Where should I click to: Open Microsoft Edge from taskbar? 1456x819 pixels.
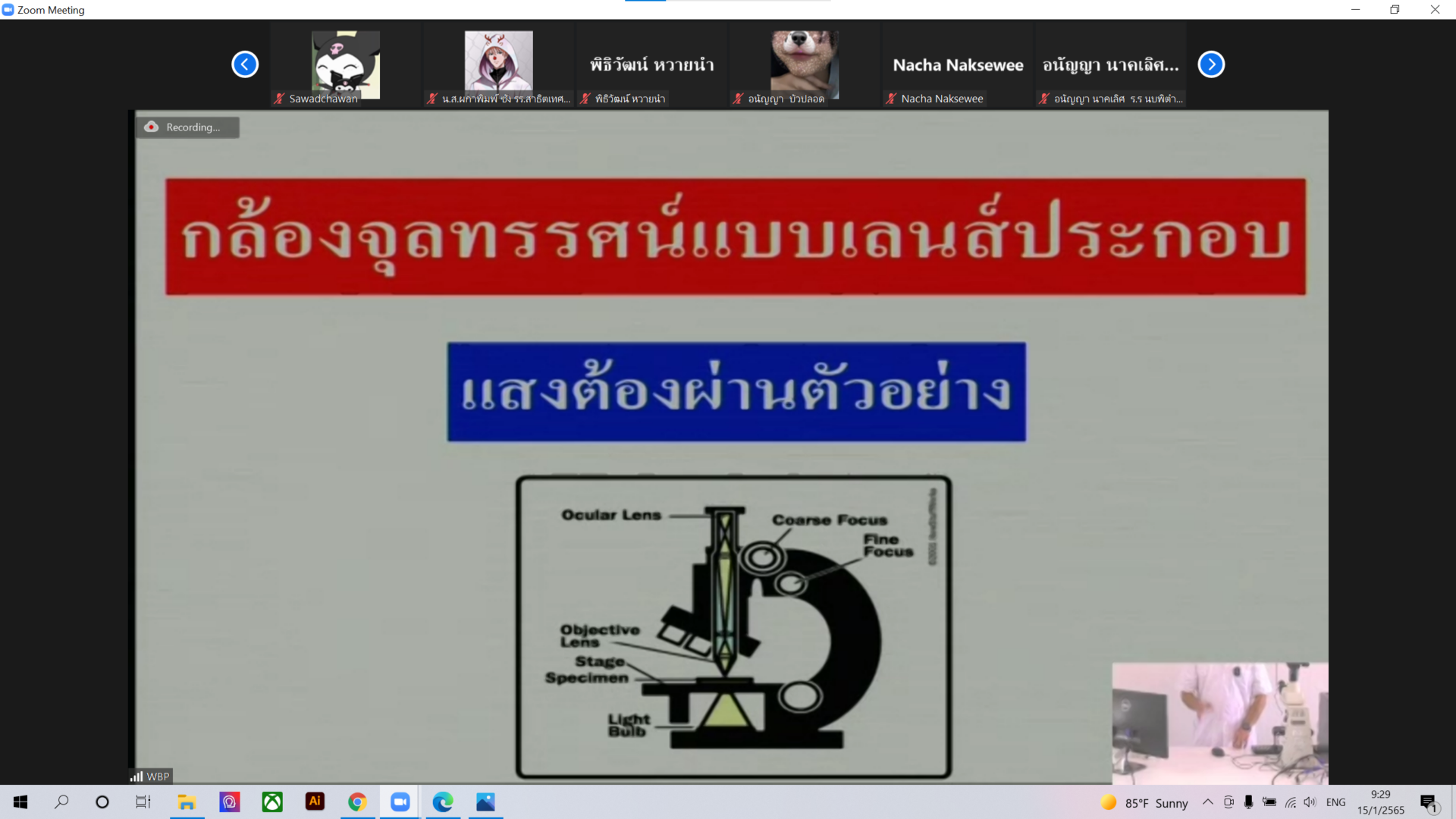pos(443,802)
